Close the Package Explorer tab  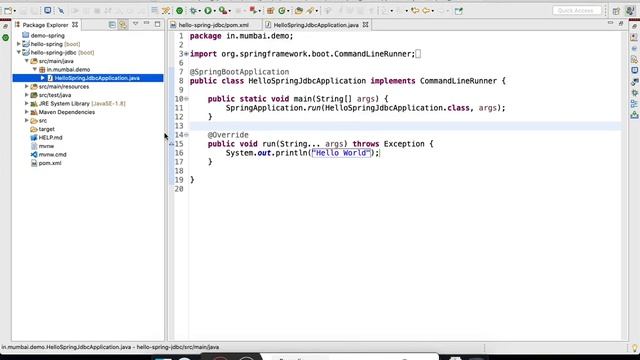click(x=75, y=25)
